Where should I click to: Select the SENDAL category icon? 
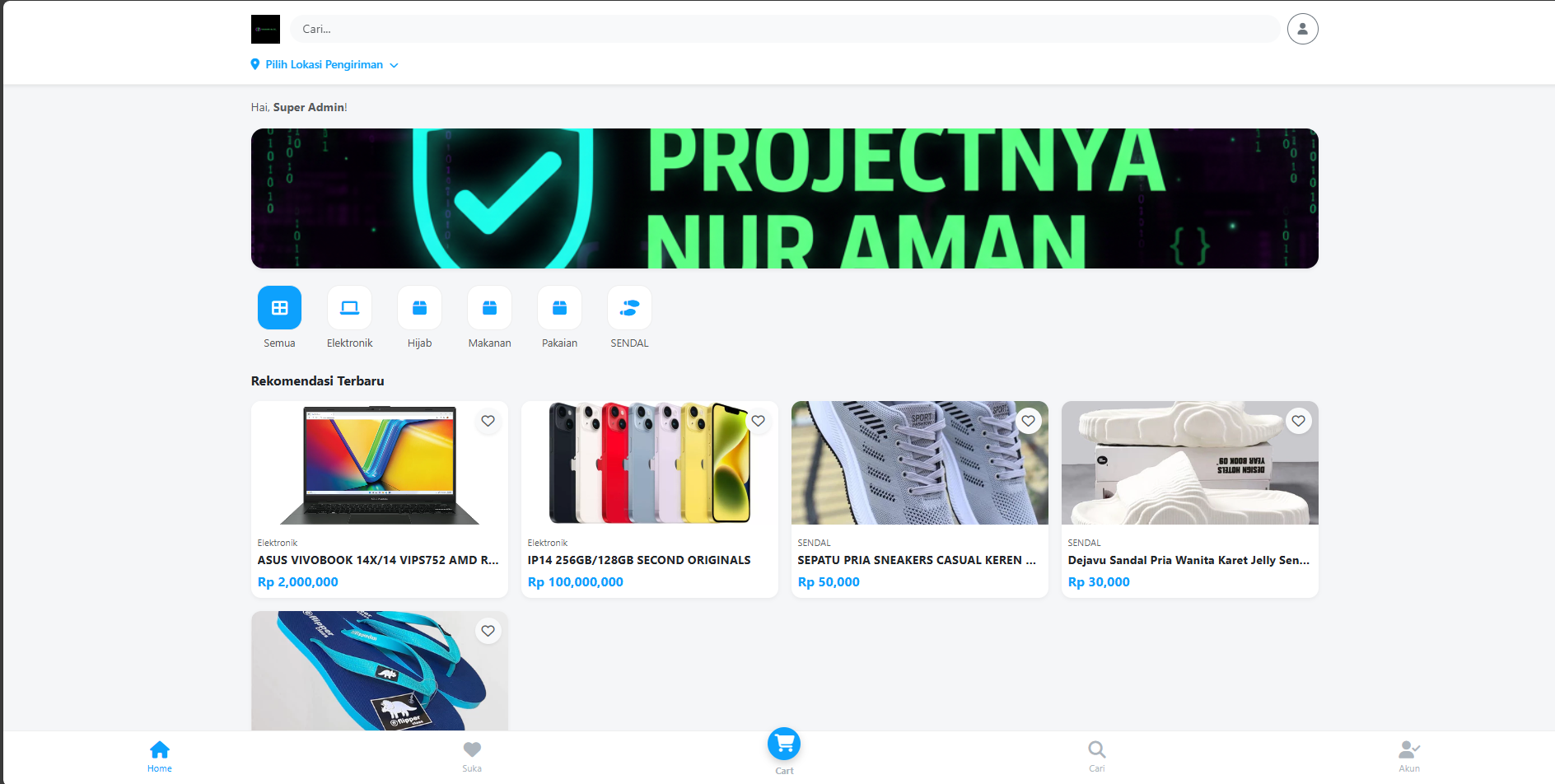629,308
